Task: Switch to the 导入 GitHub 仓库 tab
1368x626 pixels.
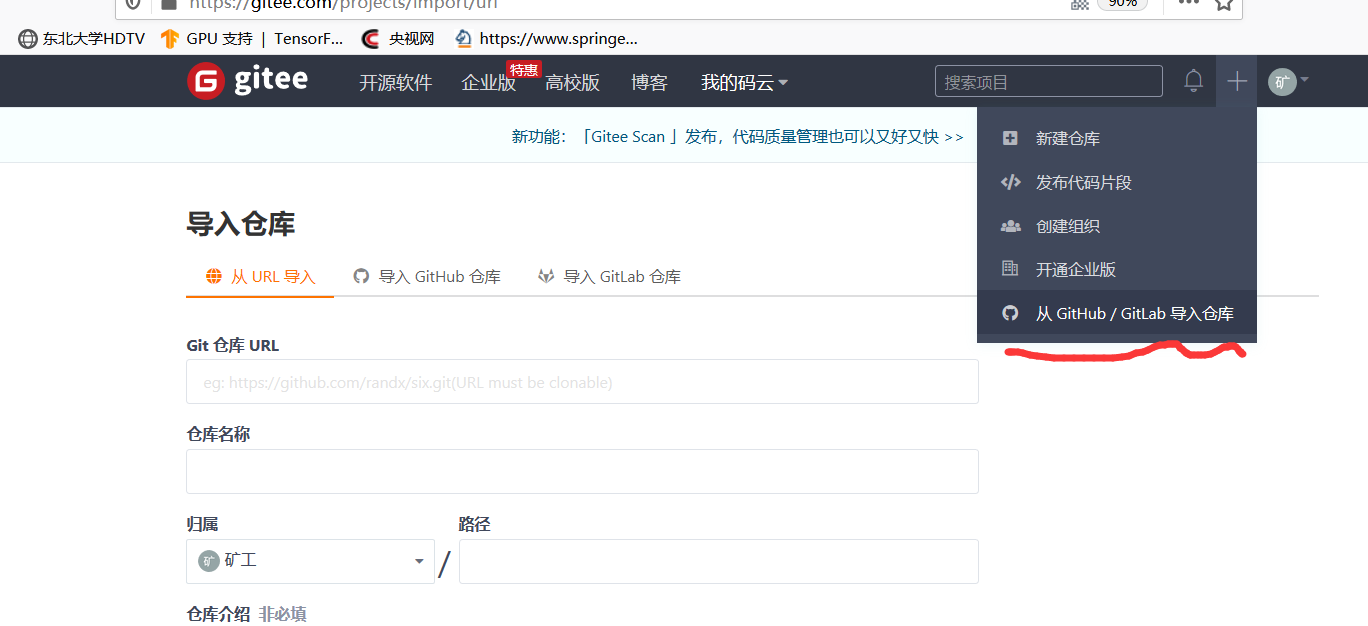Action: coord(427,276)
